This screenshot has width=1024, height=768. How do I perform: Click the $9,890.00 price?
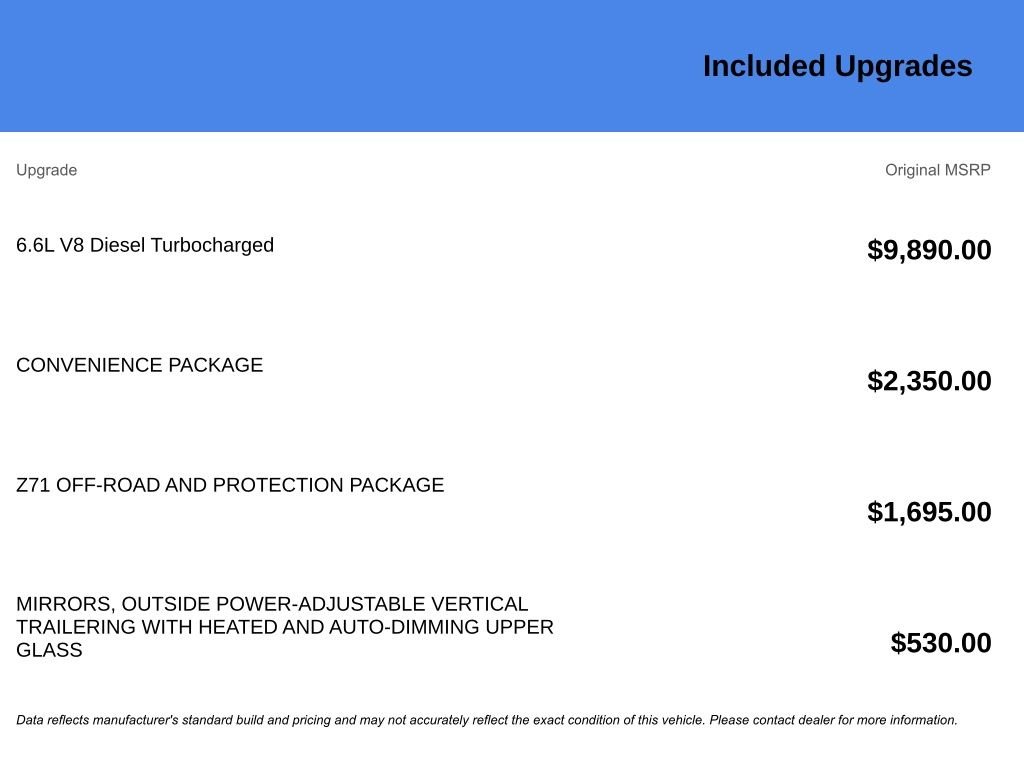coord(929,250)
